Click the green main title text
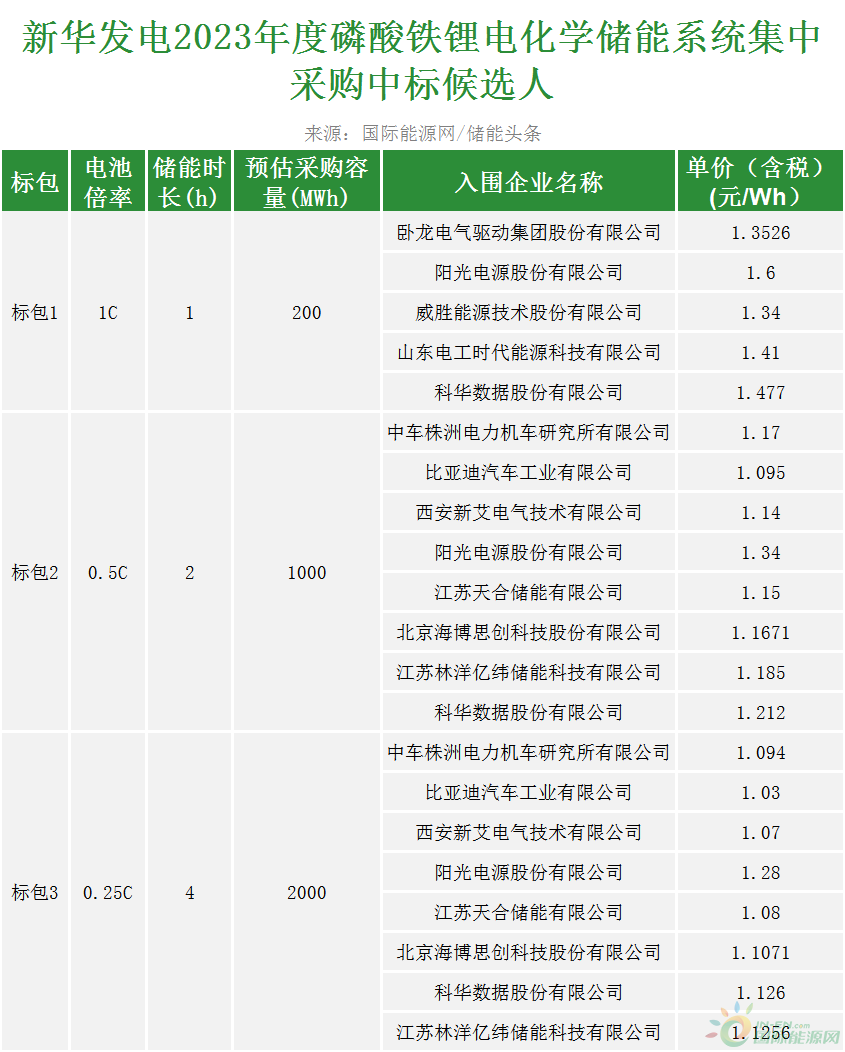Screen dimensions: 845x1052 422,62
